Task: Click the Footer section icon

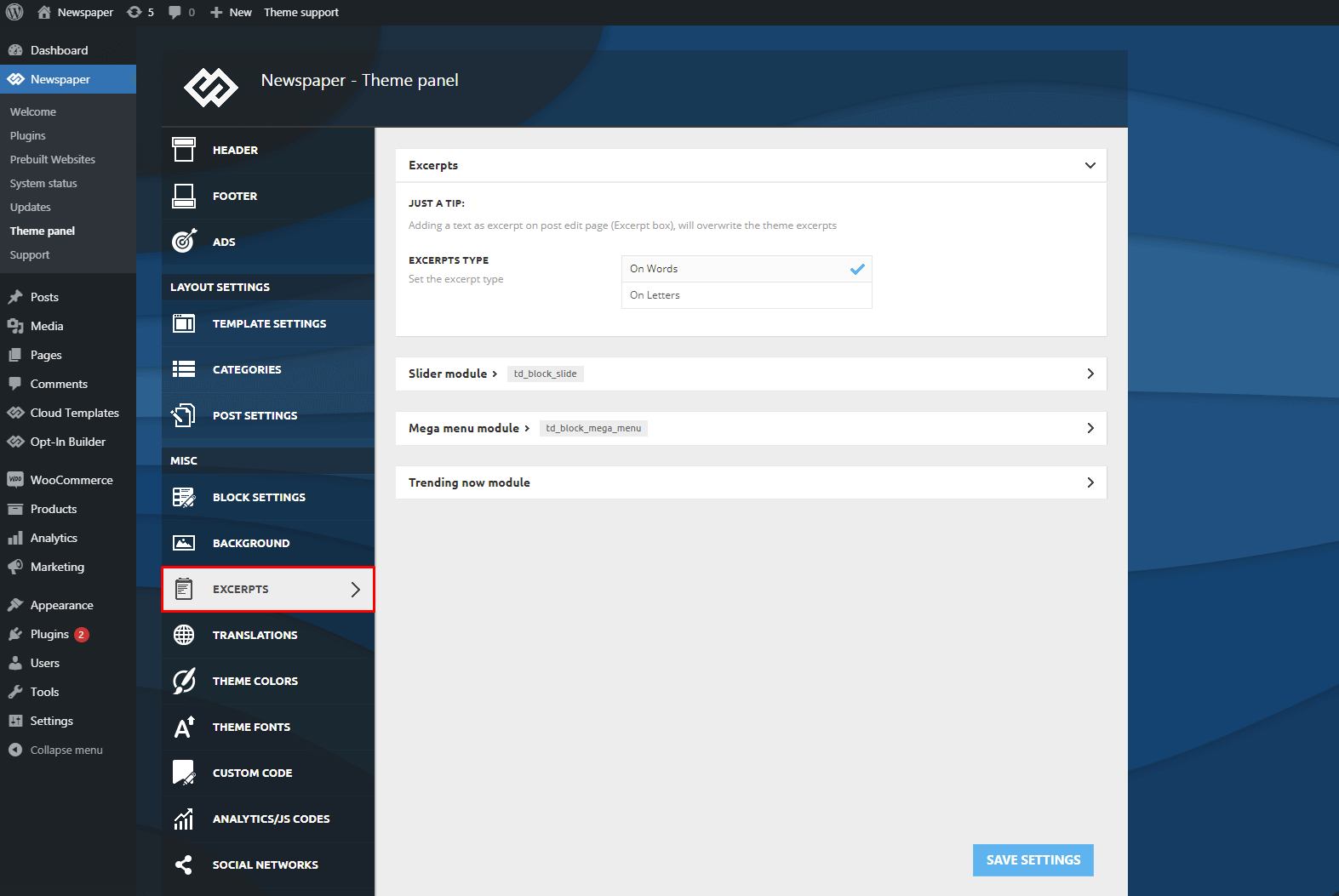Action: pos(184,196)
